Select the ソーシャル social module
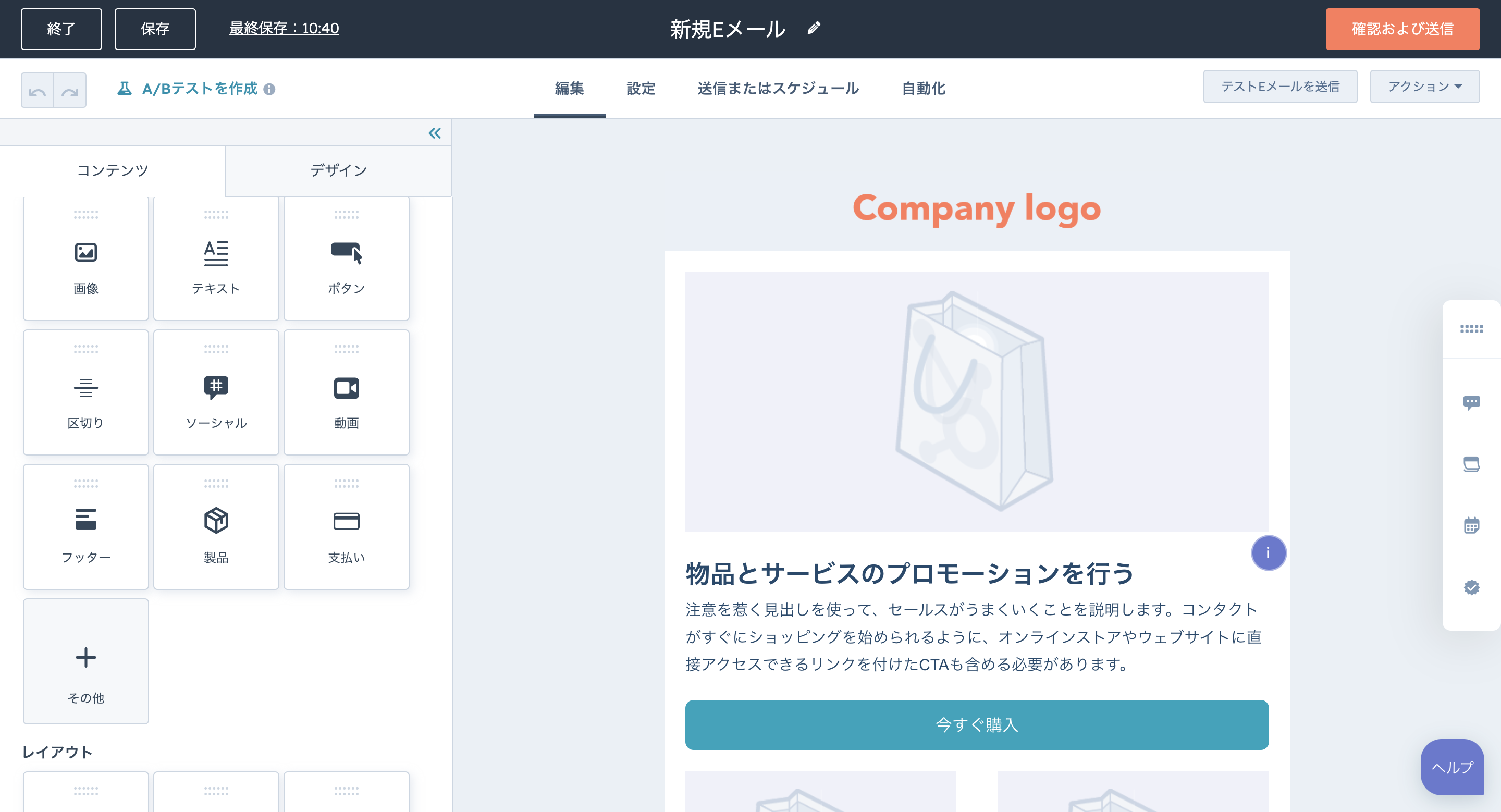Image resolution: width=1501 pixels, height=812 pixels. [216, 392]
